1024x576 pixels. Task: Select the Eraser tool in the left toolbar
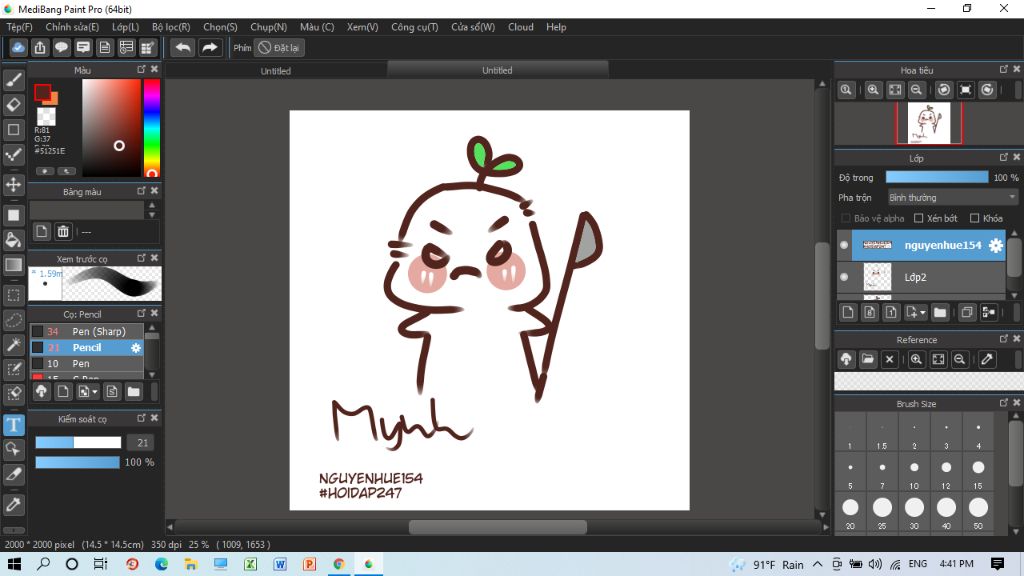pos(14,104)
